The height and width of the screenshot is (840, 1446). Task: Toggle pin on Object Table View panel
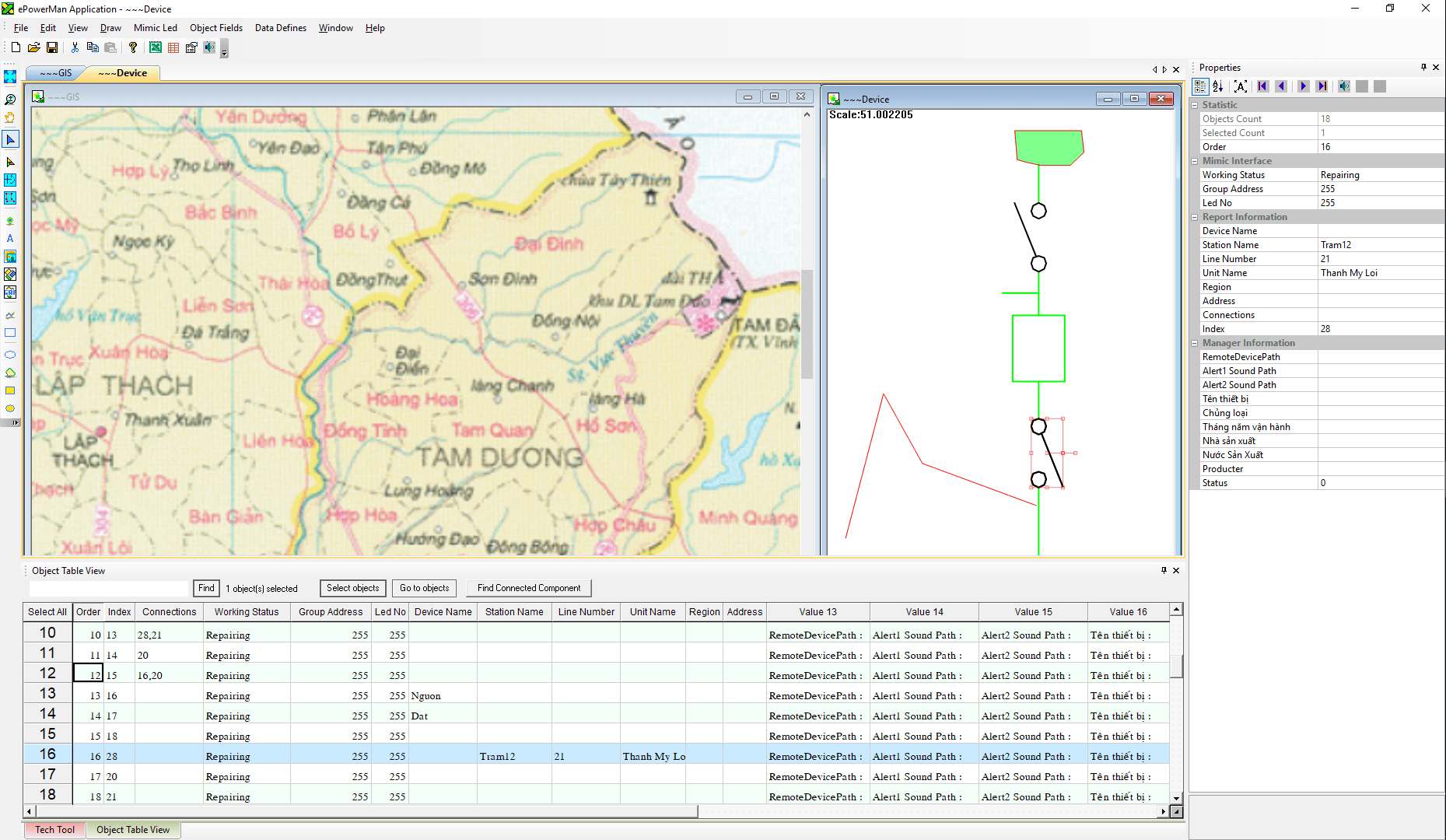click(x=1164, y=570)
